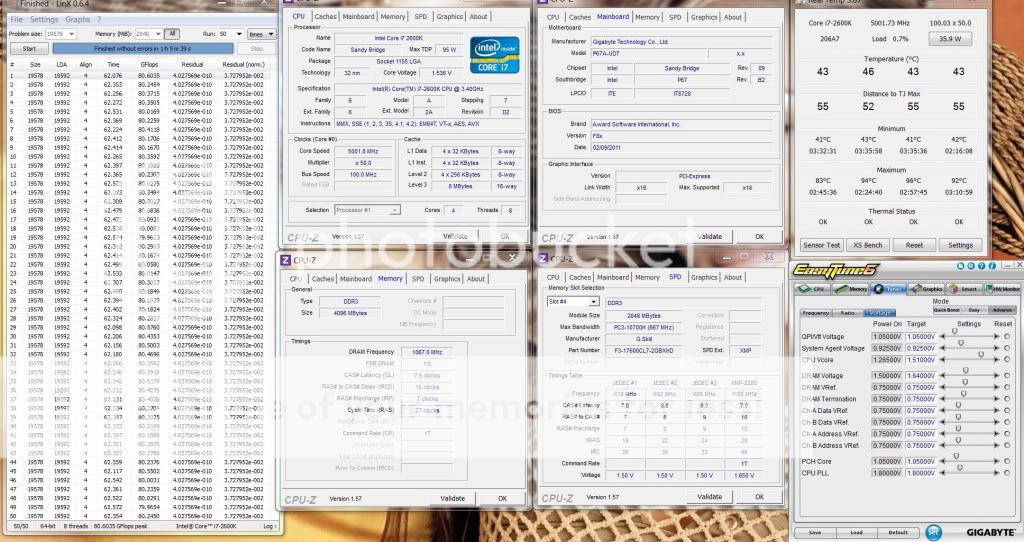The height and width of the screenshot is (542, 1024).
Task: Open the Memory section in EasyTune6
Action: click(x=853, y=289)
